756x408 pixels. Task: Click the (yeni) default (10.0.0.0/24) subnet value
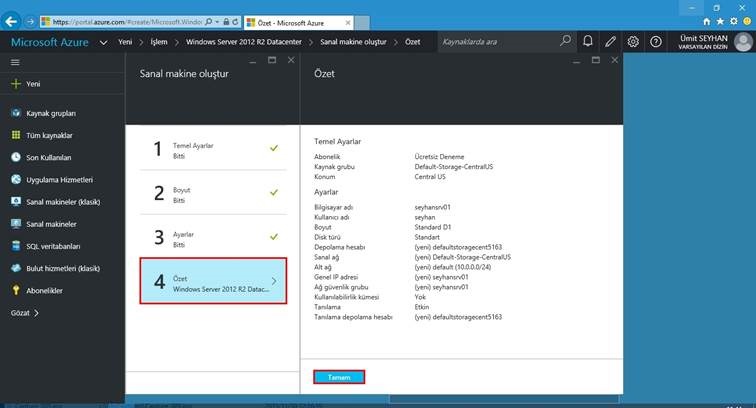coord(453,267)
